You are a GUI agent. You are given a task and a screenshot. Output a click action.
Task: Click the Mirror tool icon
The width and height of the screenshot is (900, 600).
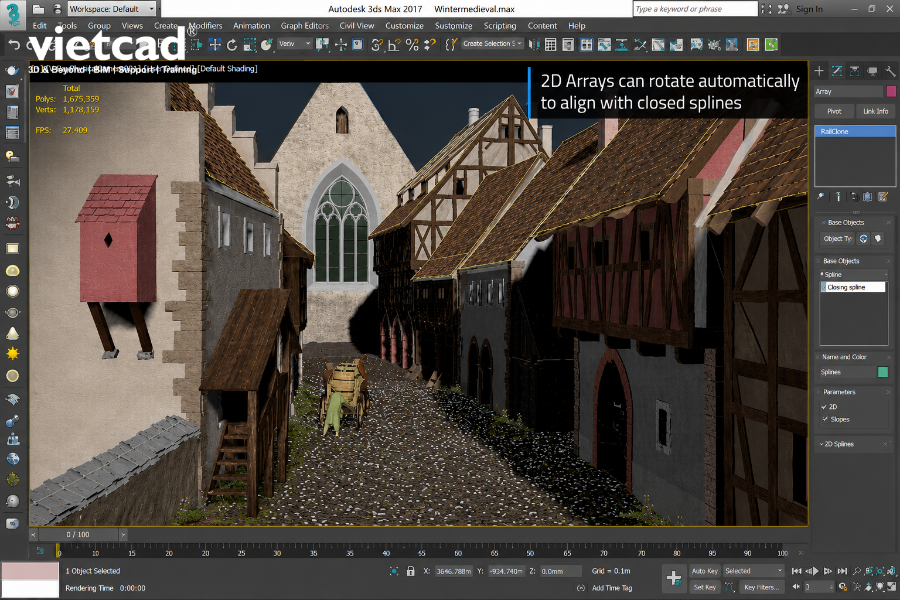pyautogui.click(x=534, y=45)
